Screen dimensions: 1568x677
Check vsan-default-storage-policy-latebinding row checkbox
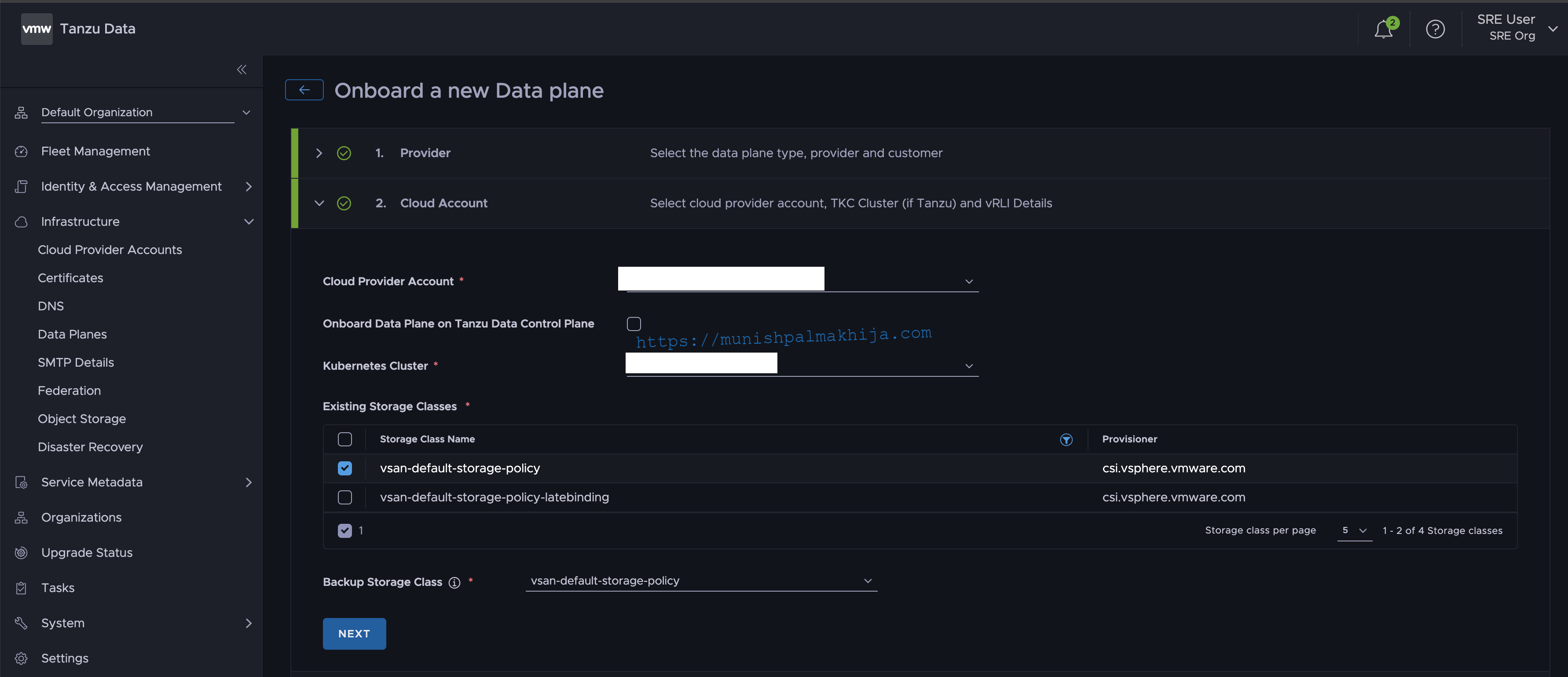click(x=344, y=497)
